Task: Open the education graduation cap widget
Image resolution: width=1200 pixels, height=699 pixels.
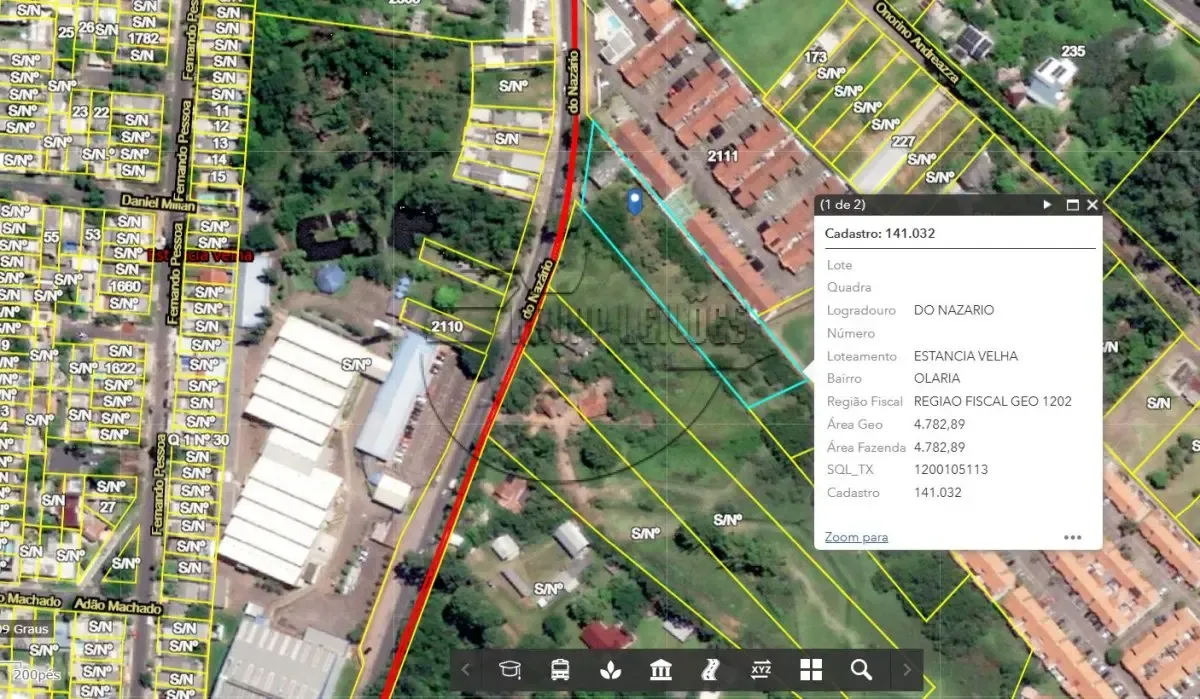Action: click(510, 670)
